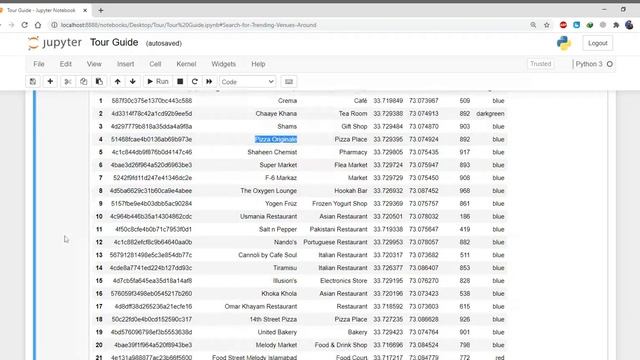
Task: Click the site information icon in address bar
Action: click(54, 25)
